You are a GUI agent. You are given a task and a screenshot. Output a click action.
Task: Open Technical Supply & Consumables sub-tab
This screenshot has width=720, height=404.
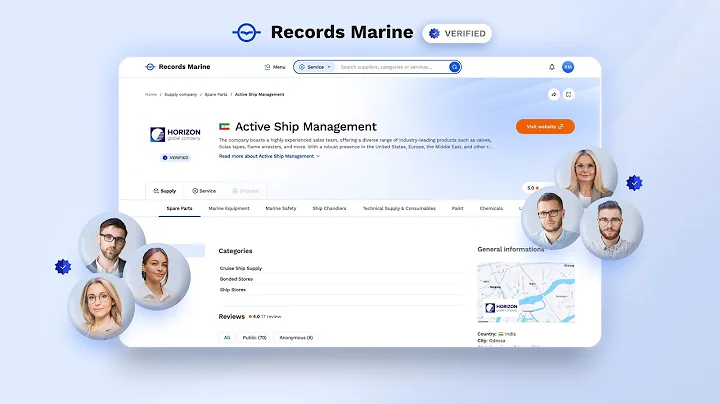click(399, 208)
